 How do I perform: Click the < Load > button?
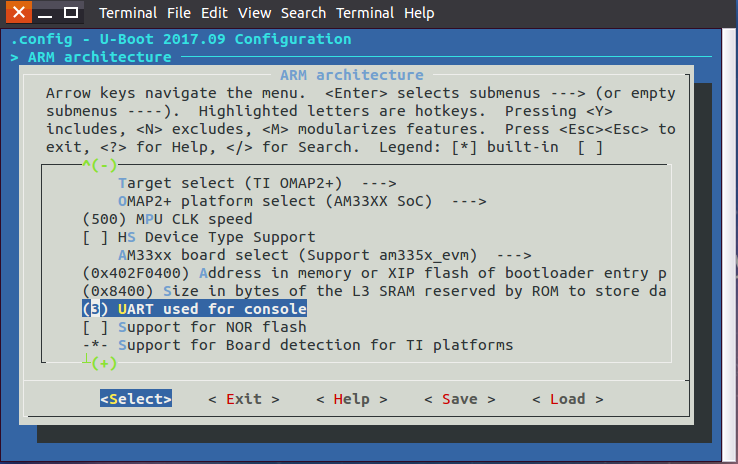pyautogui.click(x=568, y=399)
